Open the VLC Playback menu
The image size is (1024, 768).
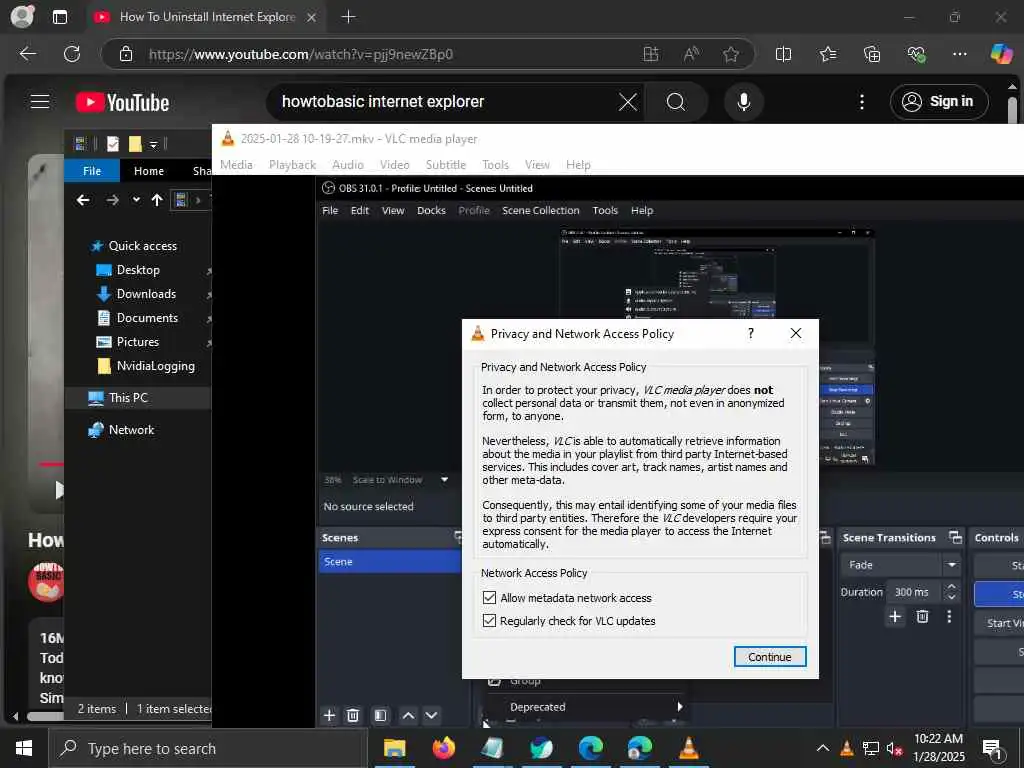point(293,165)
